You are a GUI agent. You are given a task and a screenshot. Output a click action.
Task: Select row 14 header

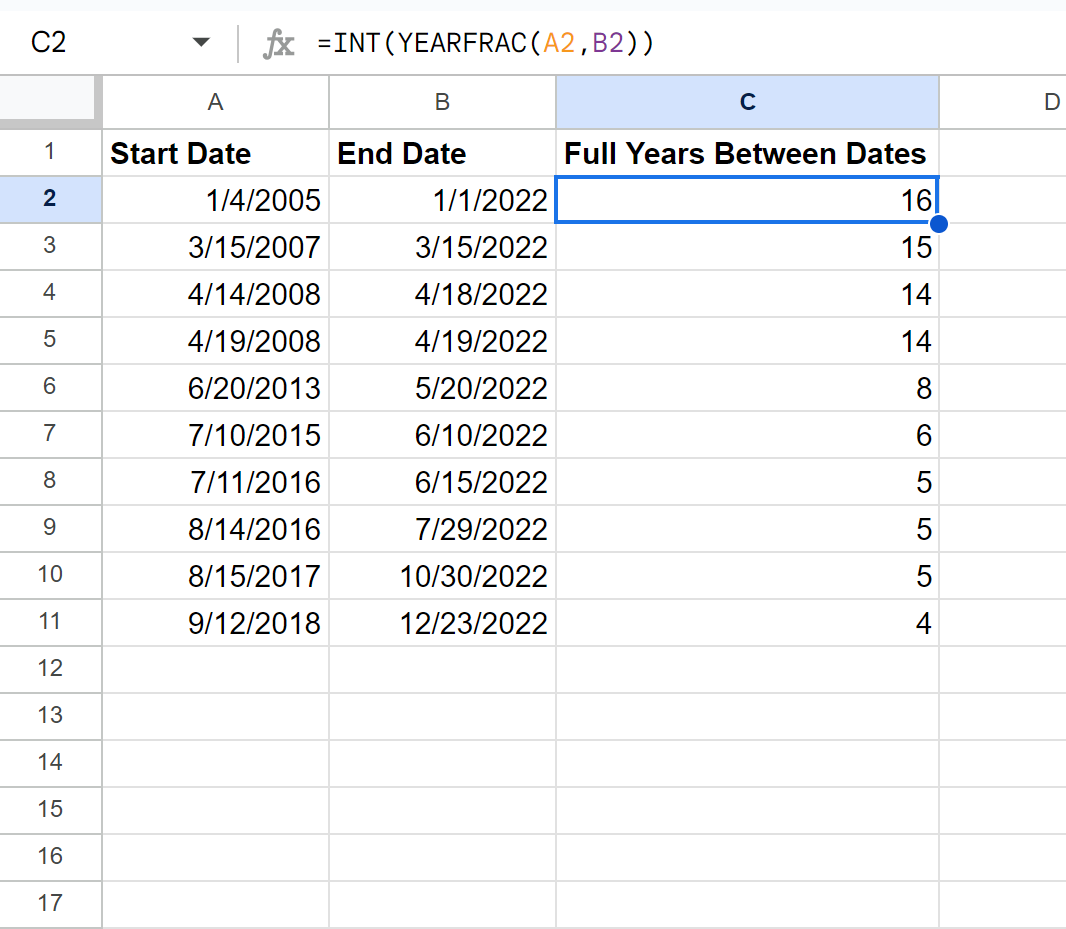point(50,763)
